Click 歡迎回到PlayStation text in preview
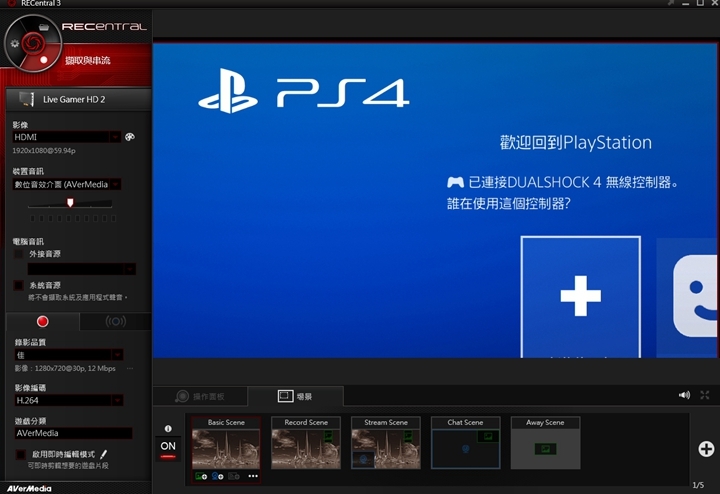 [576, 142]
